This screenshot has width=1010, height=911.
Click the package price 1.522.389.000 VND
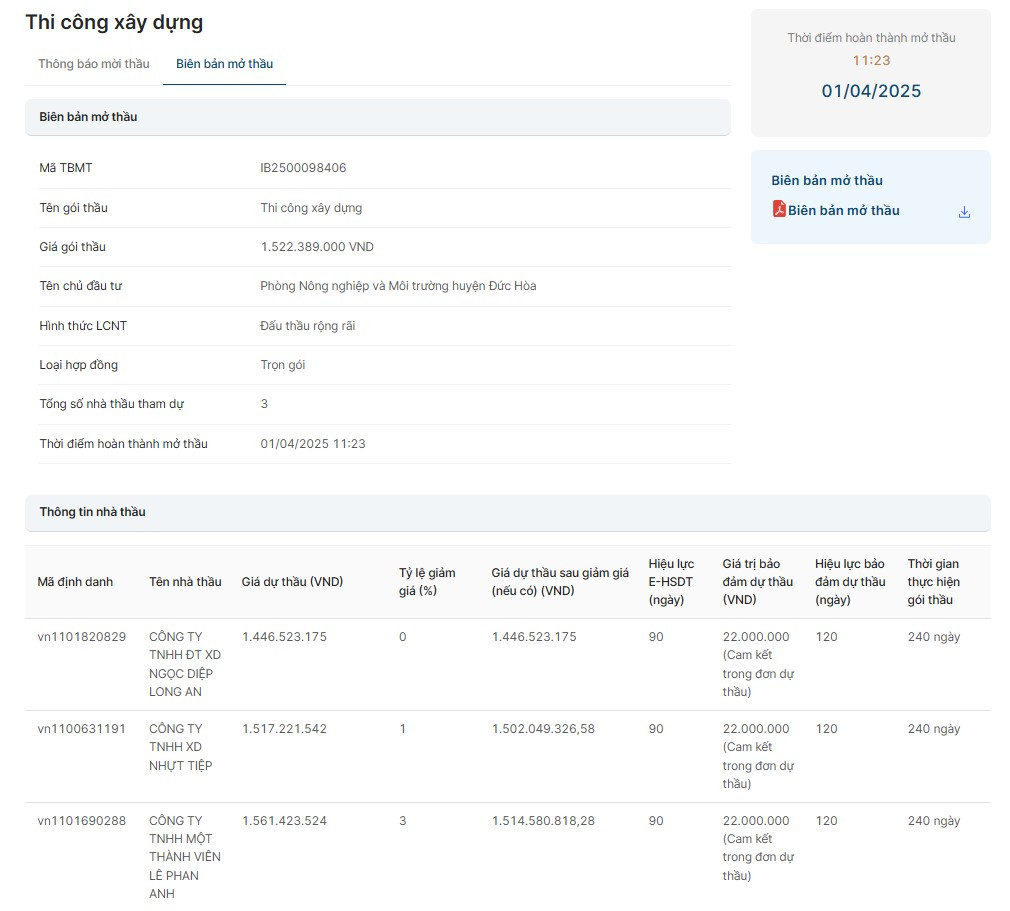tap(317, 247)
